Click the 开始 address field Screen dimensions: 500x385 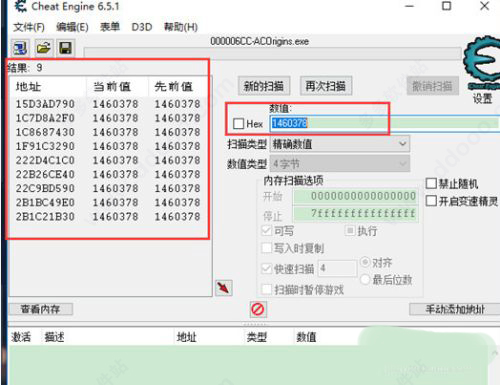(x=355, y=196)
